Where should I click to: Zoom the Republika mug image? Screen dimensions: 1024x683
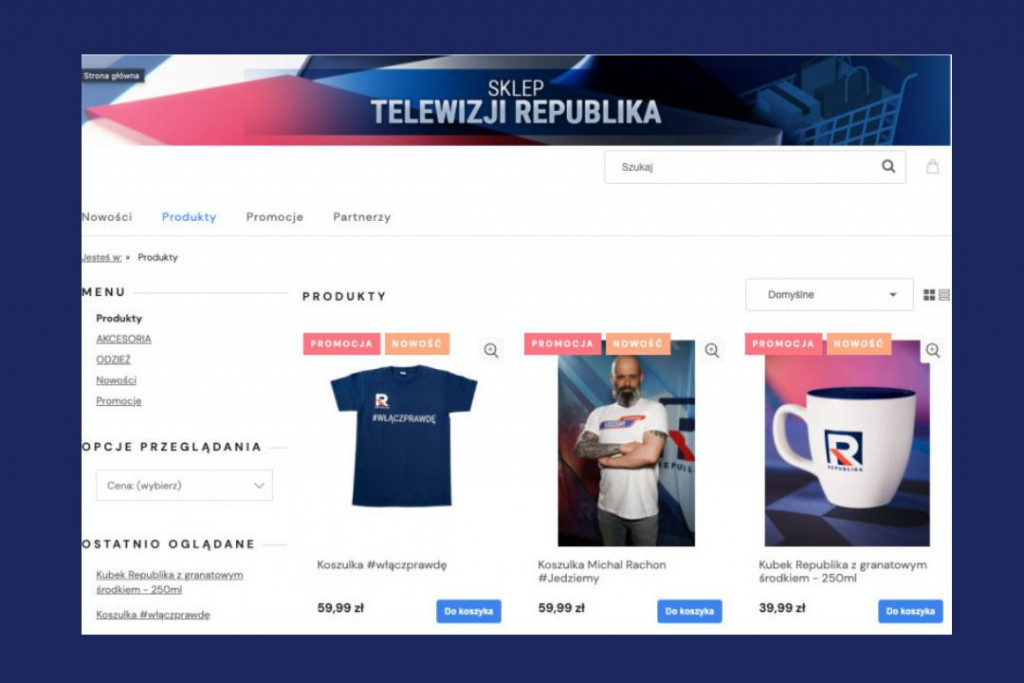tap(933, 351)
